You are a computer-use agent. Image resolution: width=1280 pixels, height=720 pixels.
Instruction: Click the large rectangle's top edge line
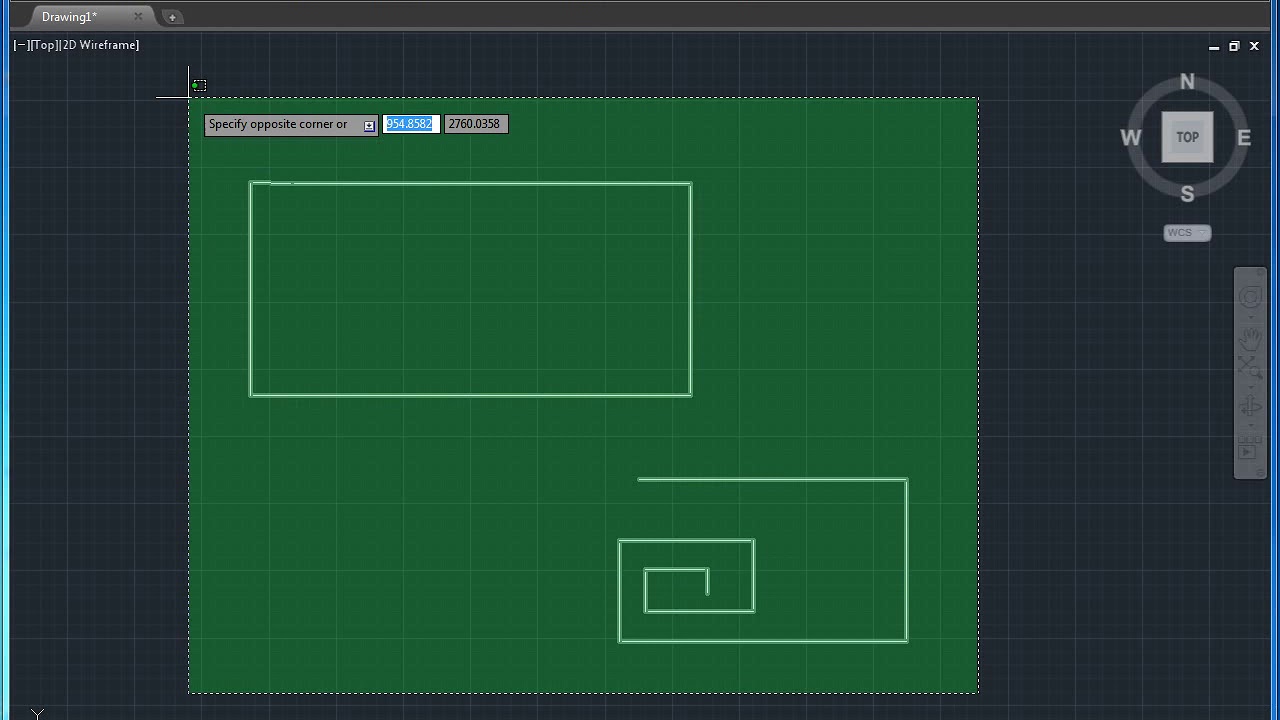pos(470,183)
